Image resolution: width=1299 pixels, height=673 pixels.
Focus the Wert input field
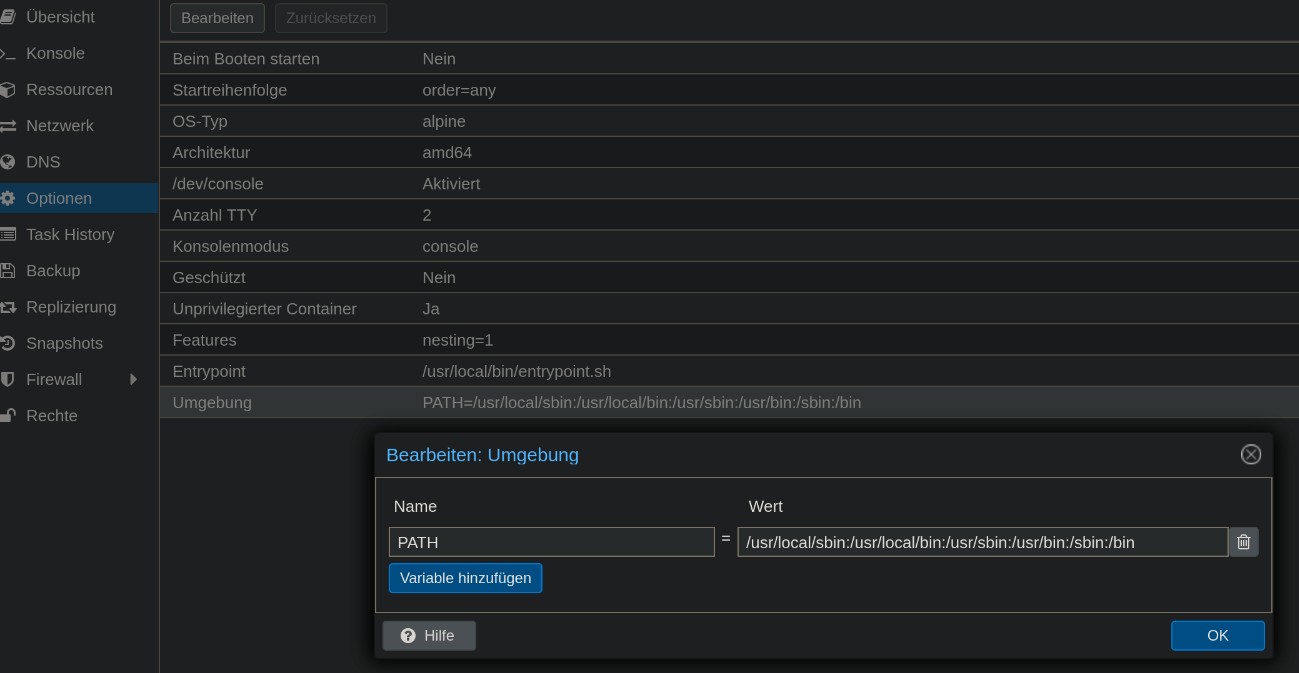point(981,542)
